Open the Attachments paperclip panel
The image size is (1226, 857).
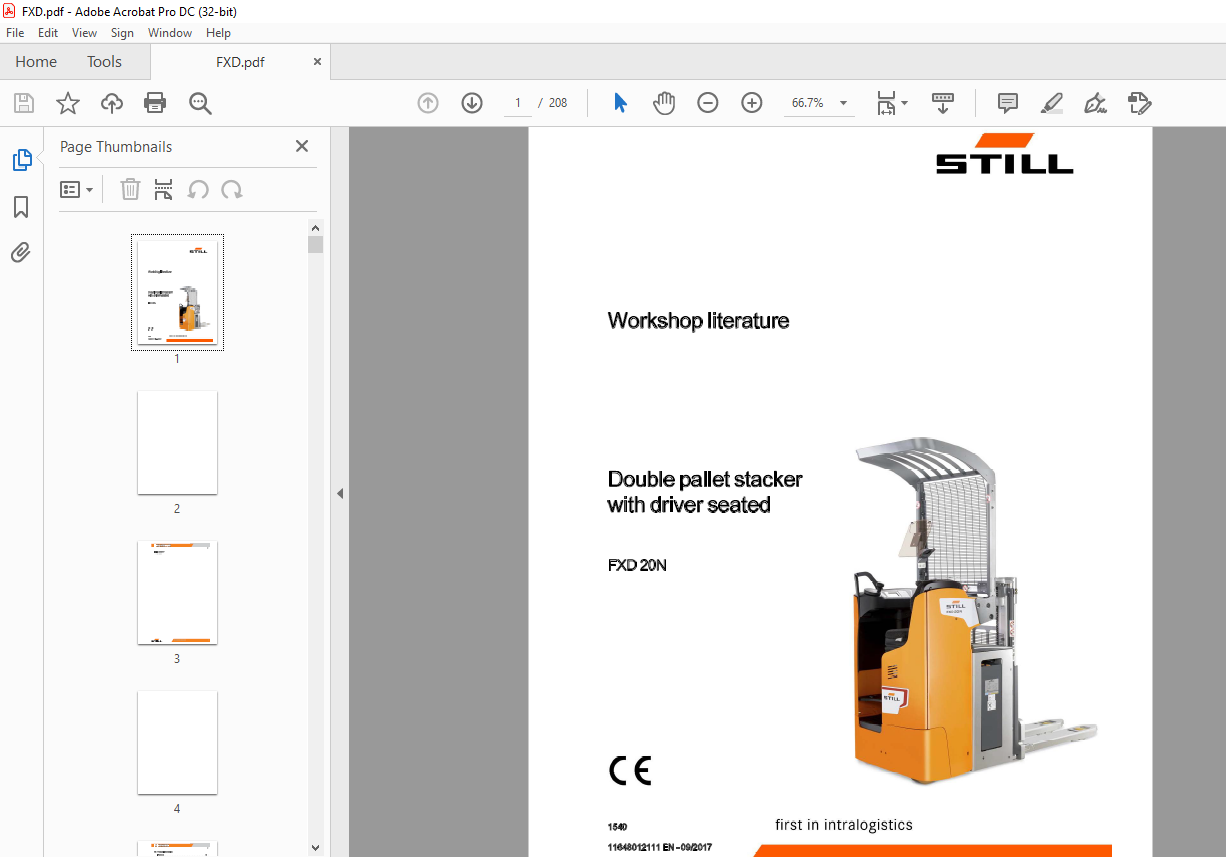tap(21, 252)
